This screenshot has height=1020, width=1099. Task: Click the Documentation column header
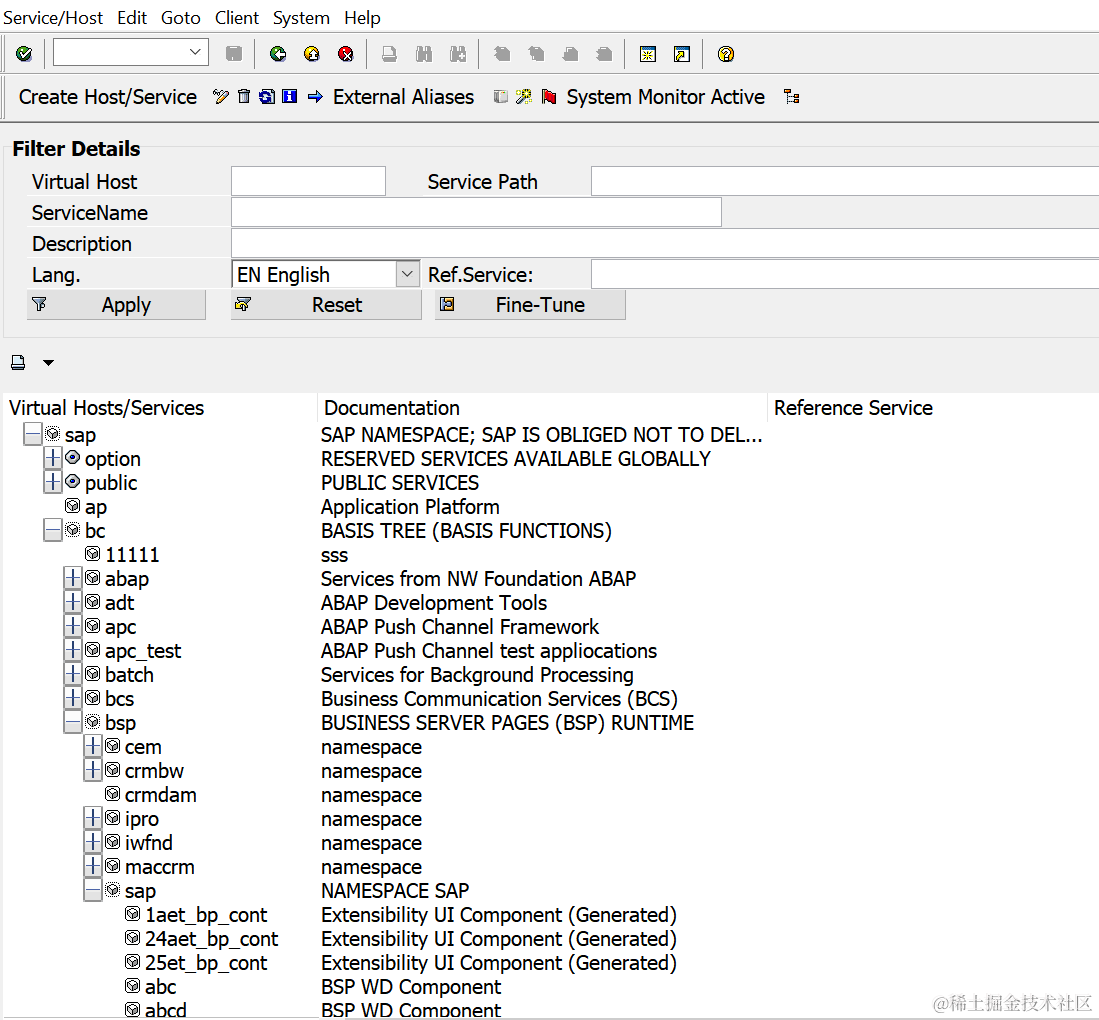pos(392,408)
